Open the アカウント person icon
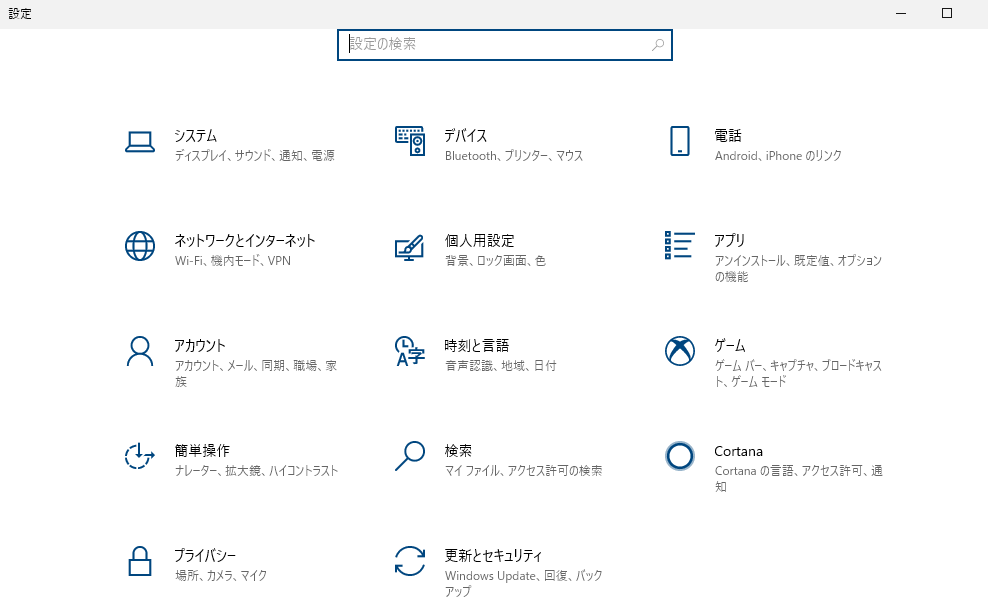 (140, 351)
